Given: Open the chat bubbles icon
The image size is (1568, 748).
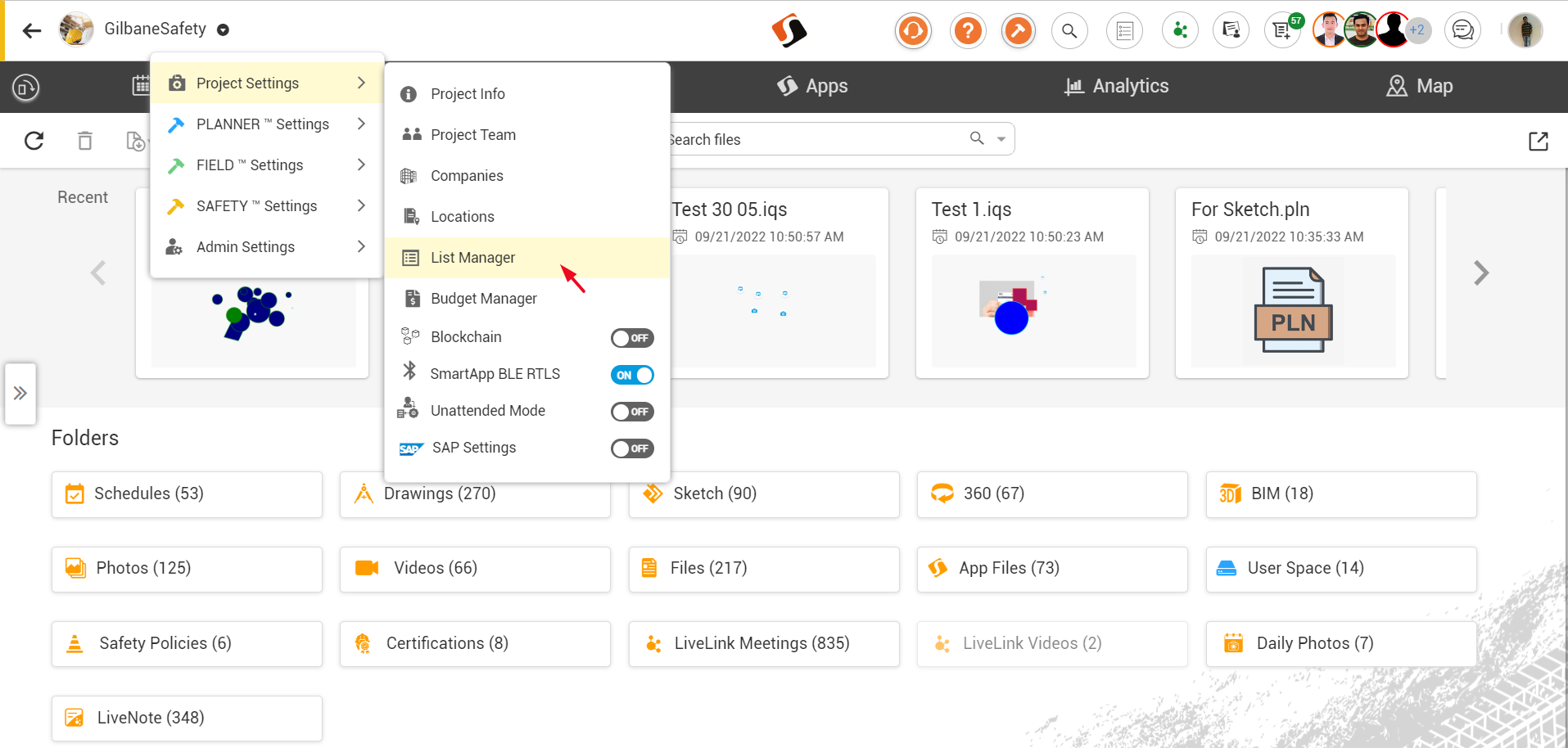Looking at the screenshot, I should 1462,31.
